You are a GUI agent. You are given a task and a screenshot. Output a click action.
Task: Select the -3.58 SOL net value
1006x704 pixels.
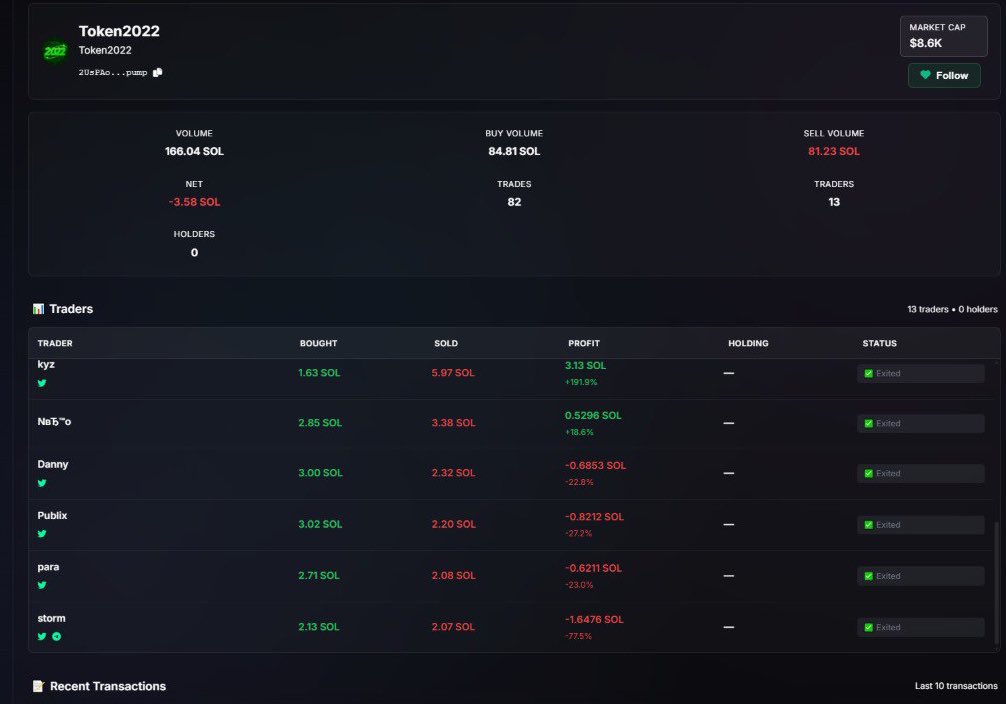click(x=194, y=202)
